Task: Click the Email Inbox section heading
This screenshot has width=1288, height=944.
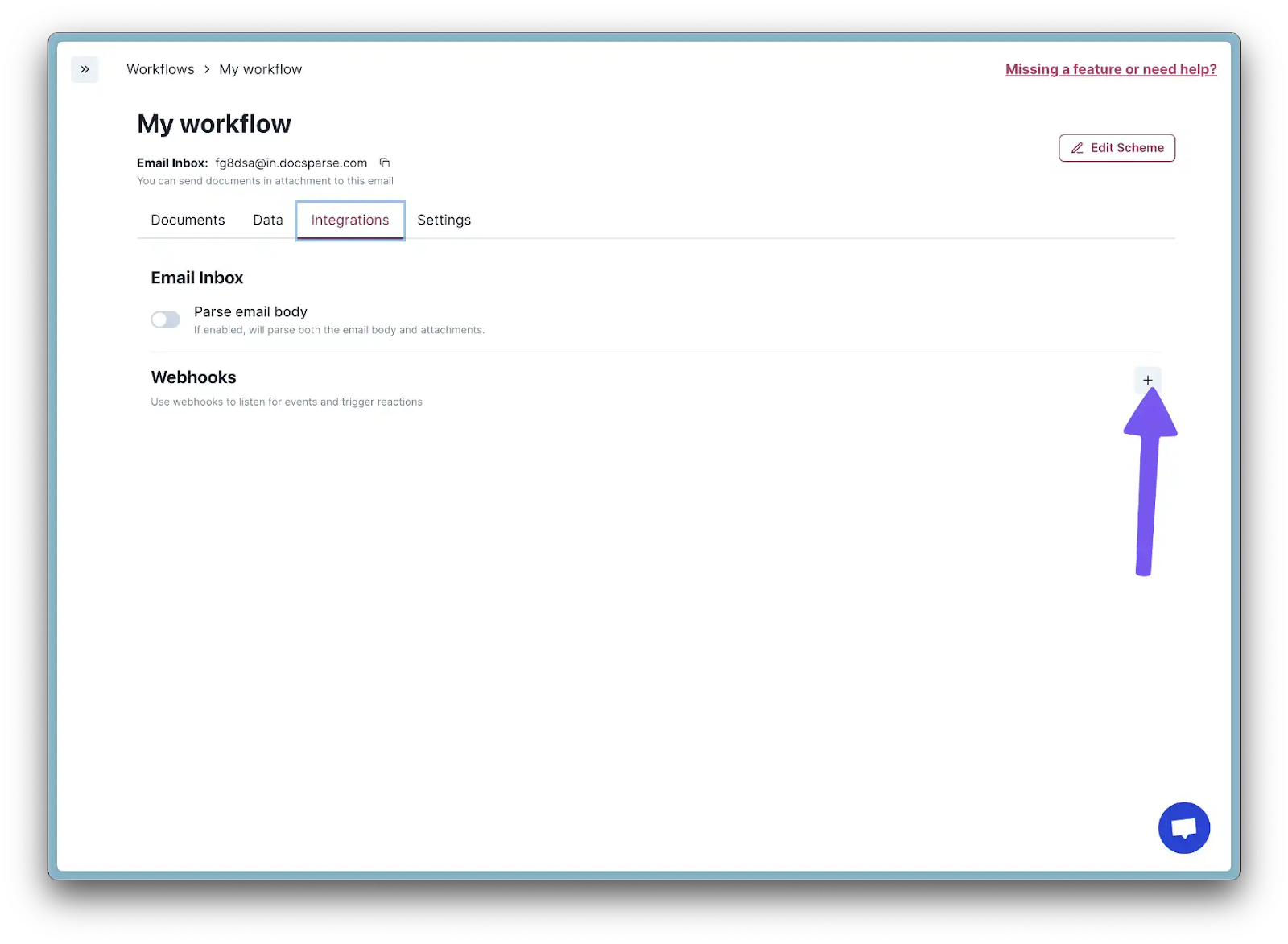Action: (x=197, y=278)
